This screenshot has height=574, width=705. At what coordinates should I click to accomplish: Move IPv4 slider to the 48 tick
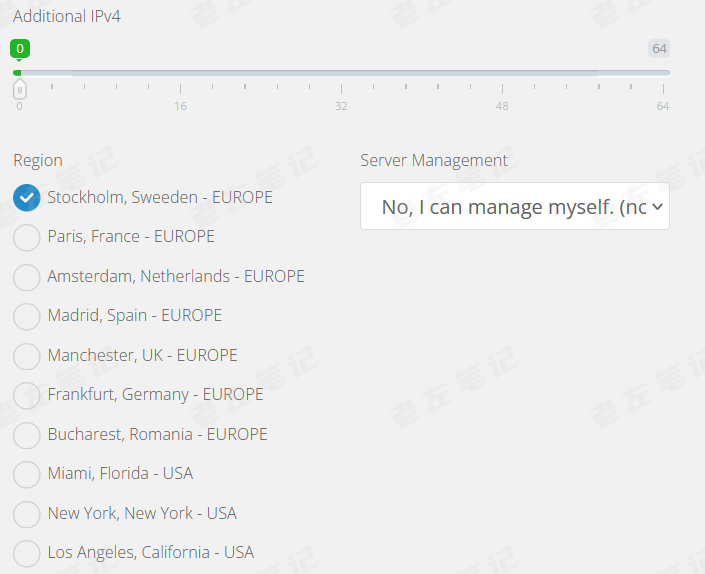tap(502, 73)
